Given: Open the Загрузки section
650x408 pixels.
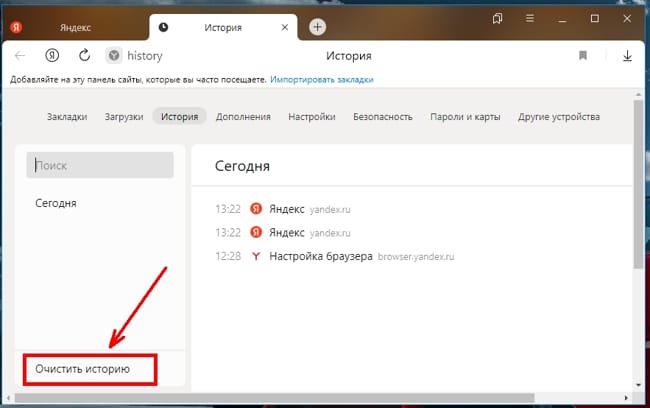Looking at the screenshot, I should [x=124, y=117].
